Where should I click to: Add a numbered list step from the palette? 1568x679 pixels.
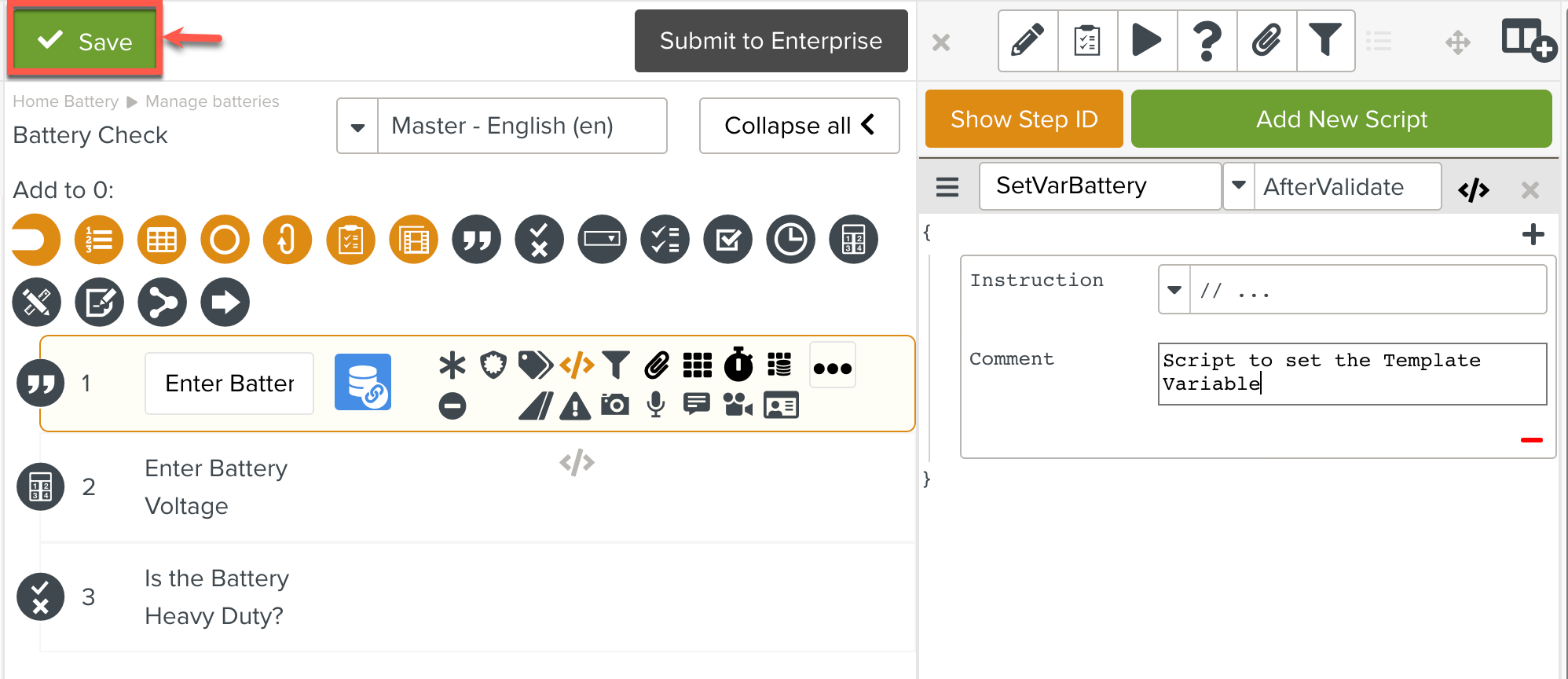pyautogui.click(x=99, y=240)
